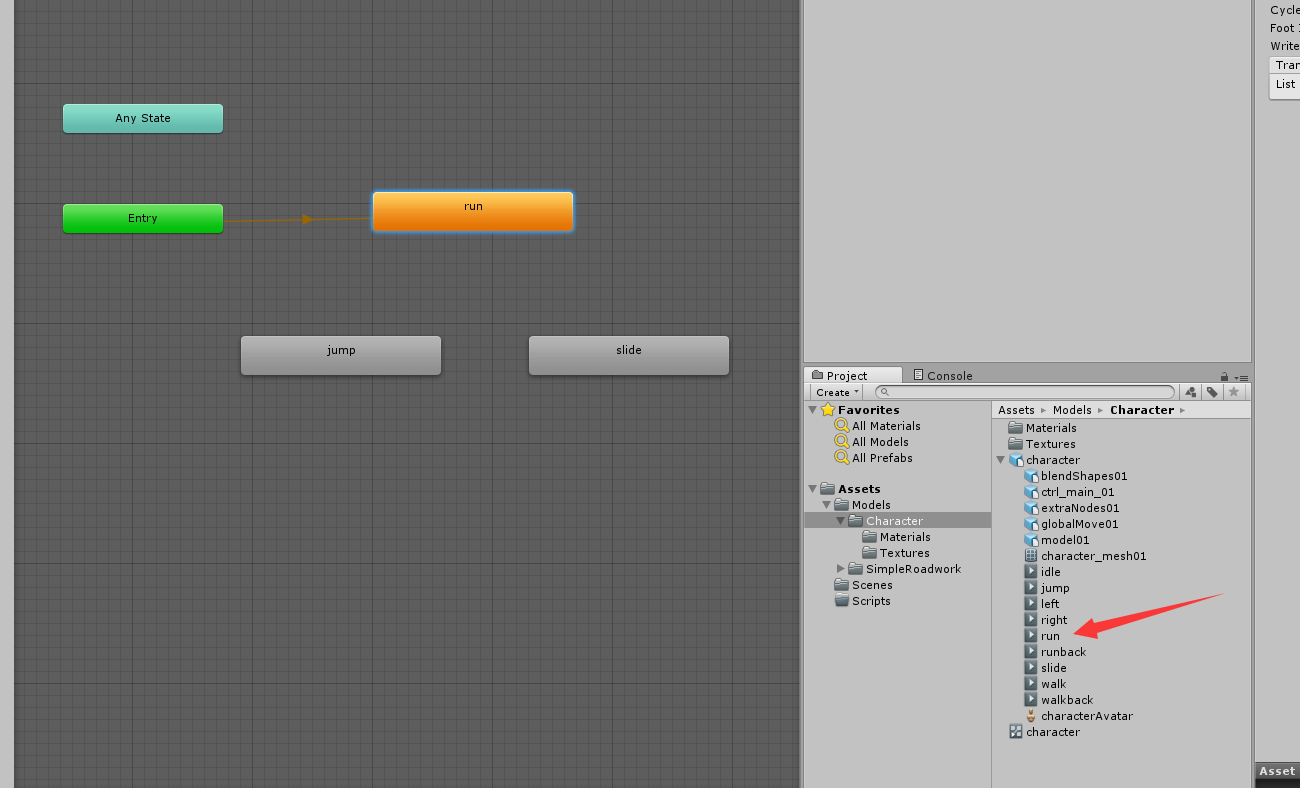Select the extraNodes01 sub-object

click(1072, 508)
